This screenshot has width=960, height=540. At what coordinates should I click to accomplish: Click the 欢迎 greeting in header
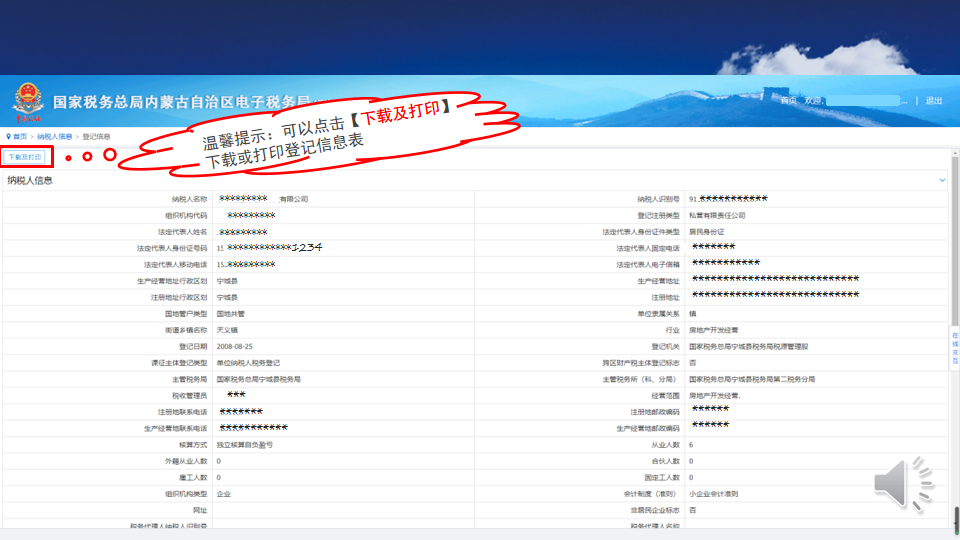(813, 100)
